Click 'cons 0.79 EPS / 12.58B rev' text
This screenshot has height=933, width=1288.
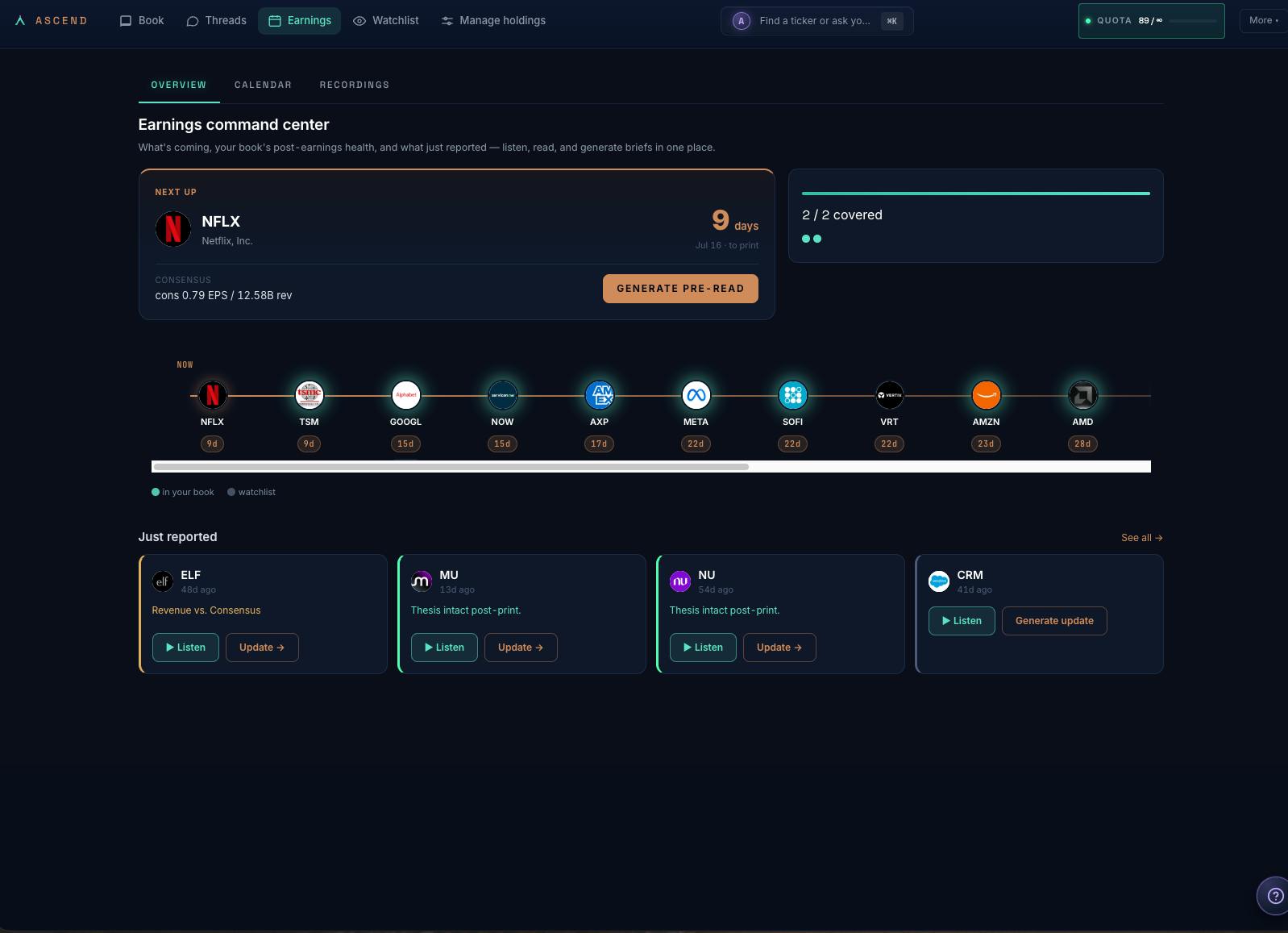coord(224,296)
